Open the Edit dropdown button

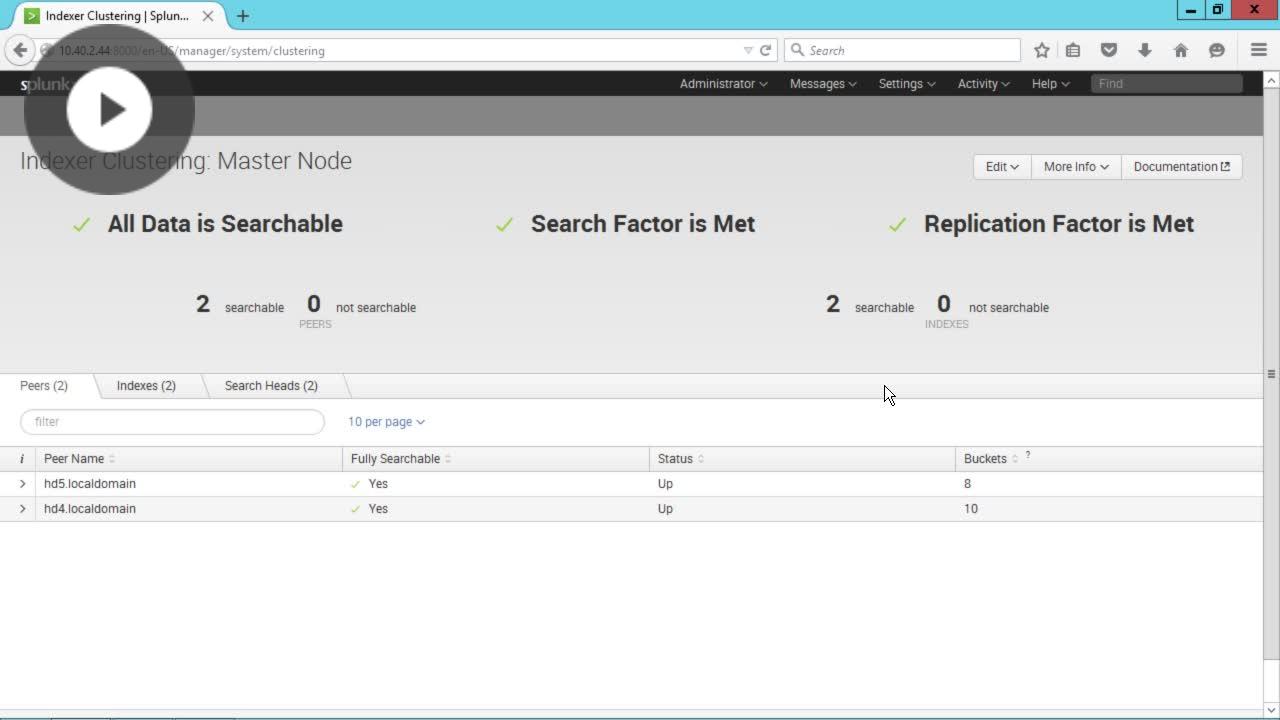click(x=1002, y=167)
